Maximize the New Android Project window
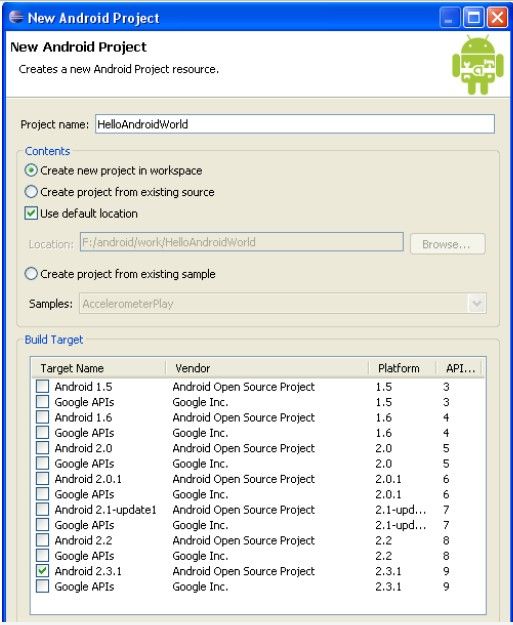Image resolution: width=513 pixels, height=625 pixels. [x=474, y=17]
